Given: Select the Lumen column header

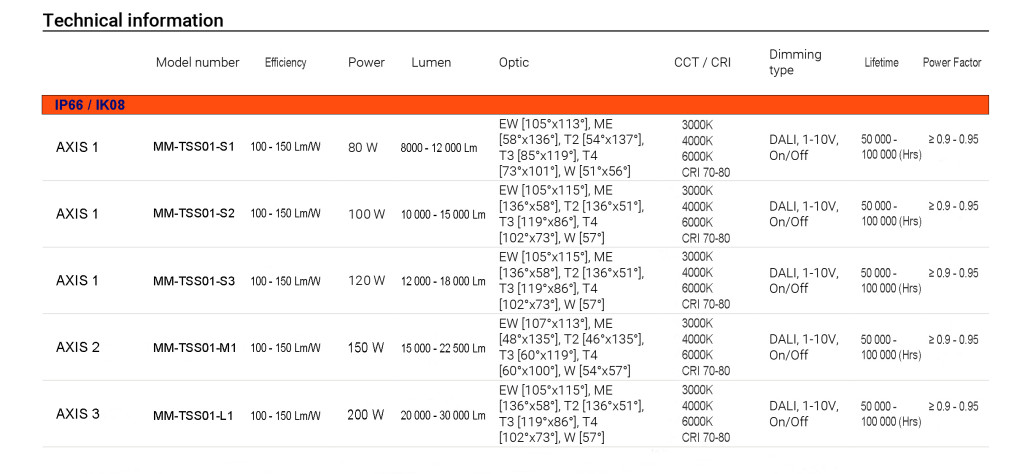Looking at the screenshot, I should (x=431, y=62).
